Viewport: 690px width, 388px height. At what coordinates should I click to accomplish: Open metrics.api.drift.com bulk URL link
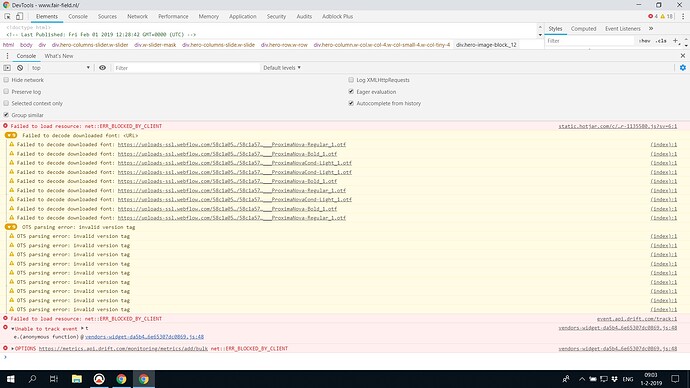(123, 348)
